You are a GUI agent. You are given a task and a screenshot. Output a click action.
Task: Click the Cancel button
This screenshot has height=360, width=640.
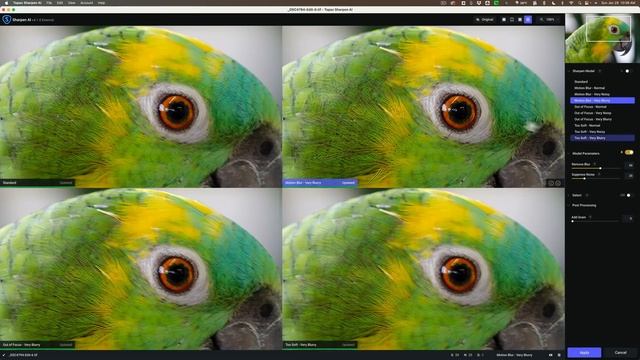click(x=620, y=353)
